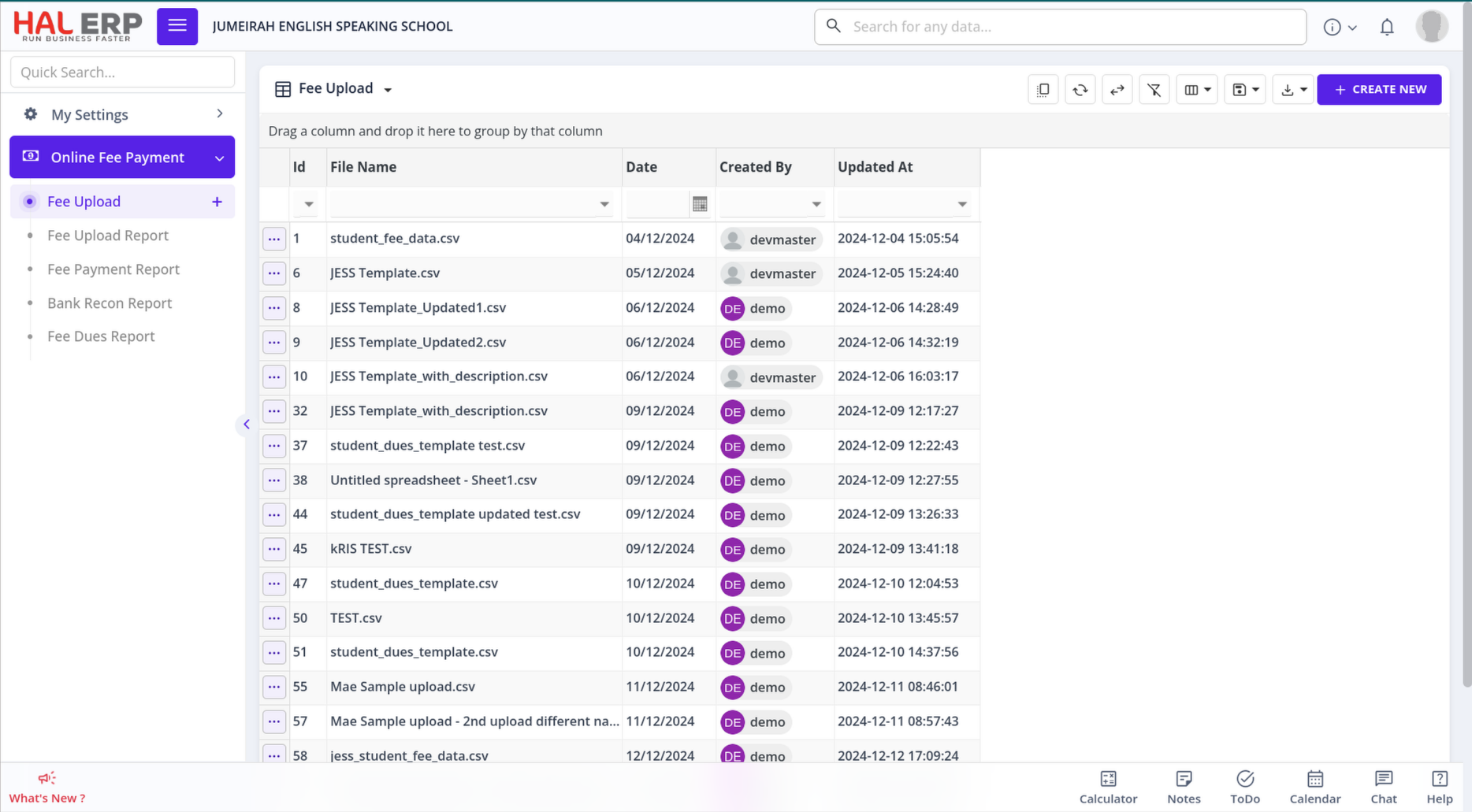Screen dimensions: 1472x812
Task: Open row actions for row Id 10
Action: pyautogui.click(x=274, y=376)
